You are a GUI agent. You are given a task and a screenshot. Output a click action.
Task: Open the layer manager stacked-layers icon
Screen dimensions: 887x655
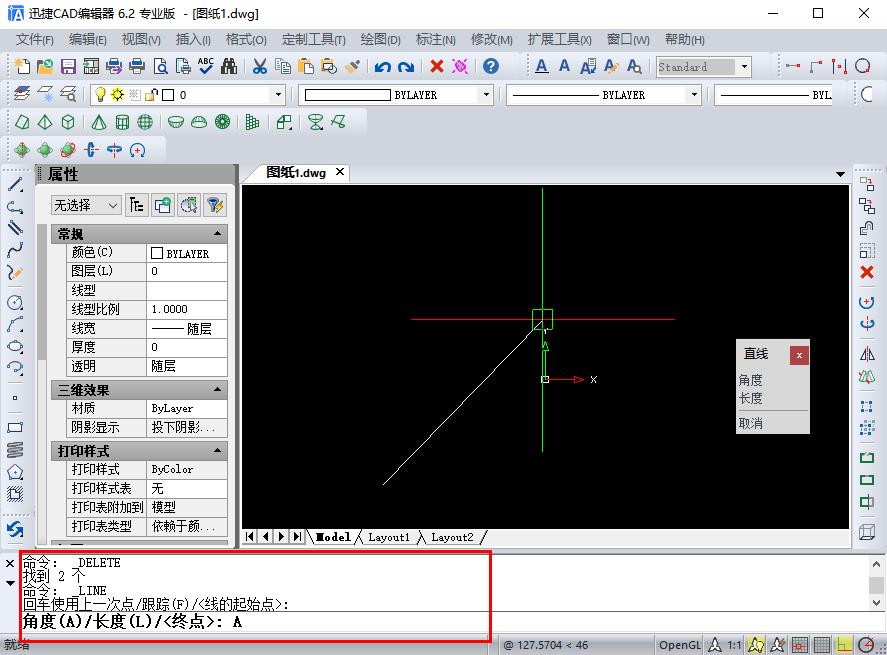pos(22,94)
